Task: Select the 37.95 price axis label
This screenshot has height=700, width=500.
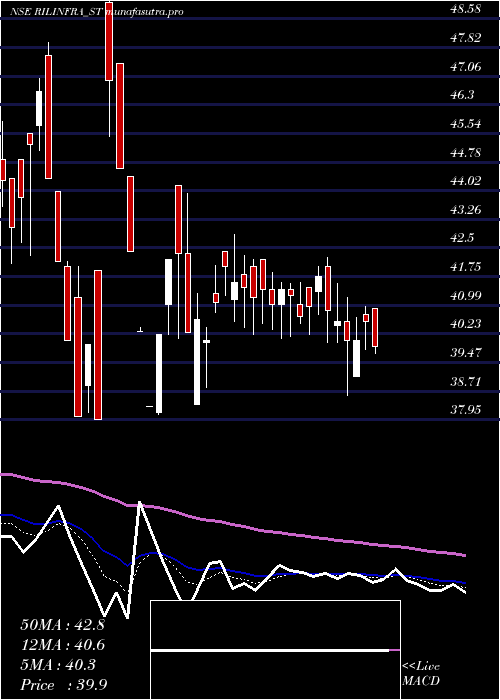Action: pos(466,410)
